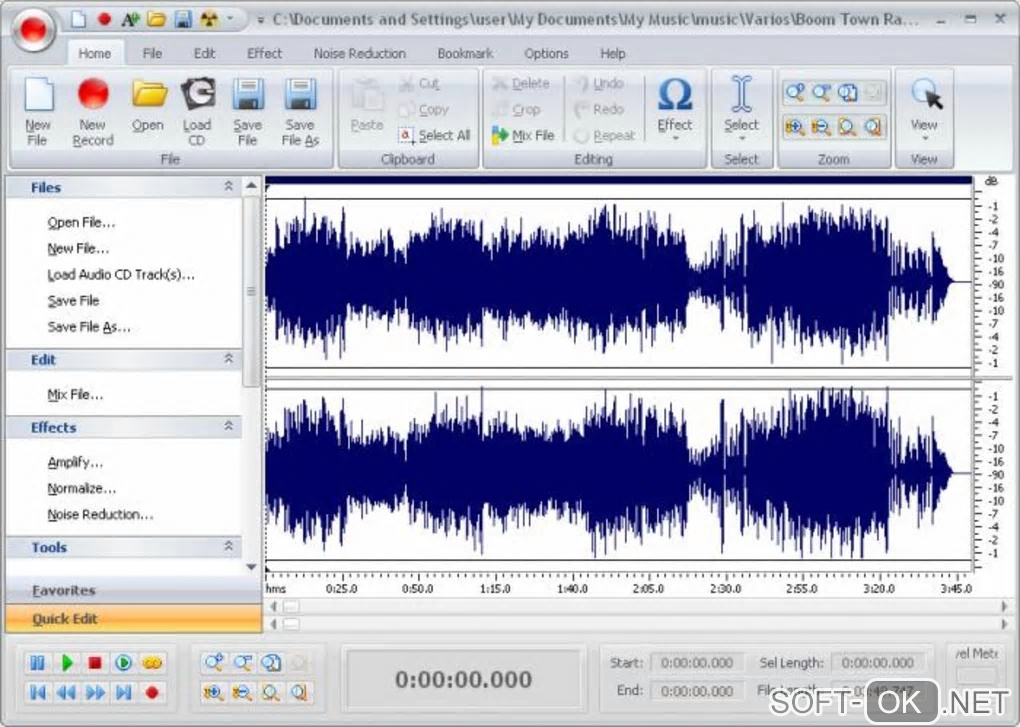Jump to the start of the track

click(37, 692)
